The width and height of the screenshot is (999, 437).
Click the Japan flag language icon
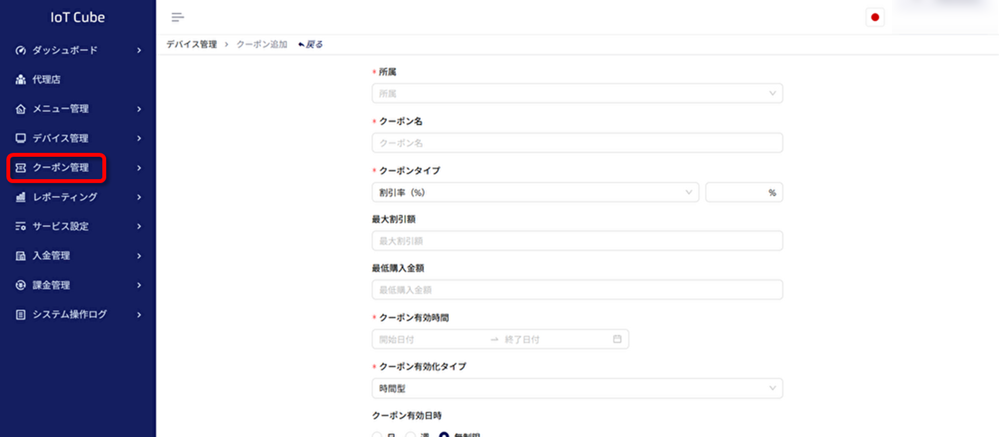[x=875, y=17]
